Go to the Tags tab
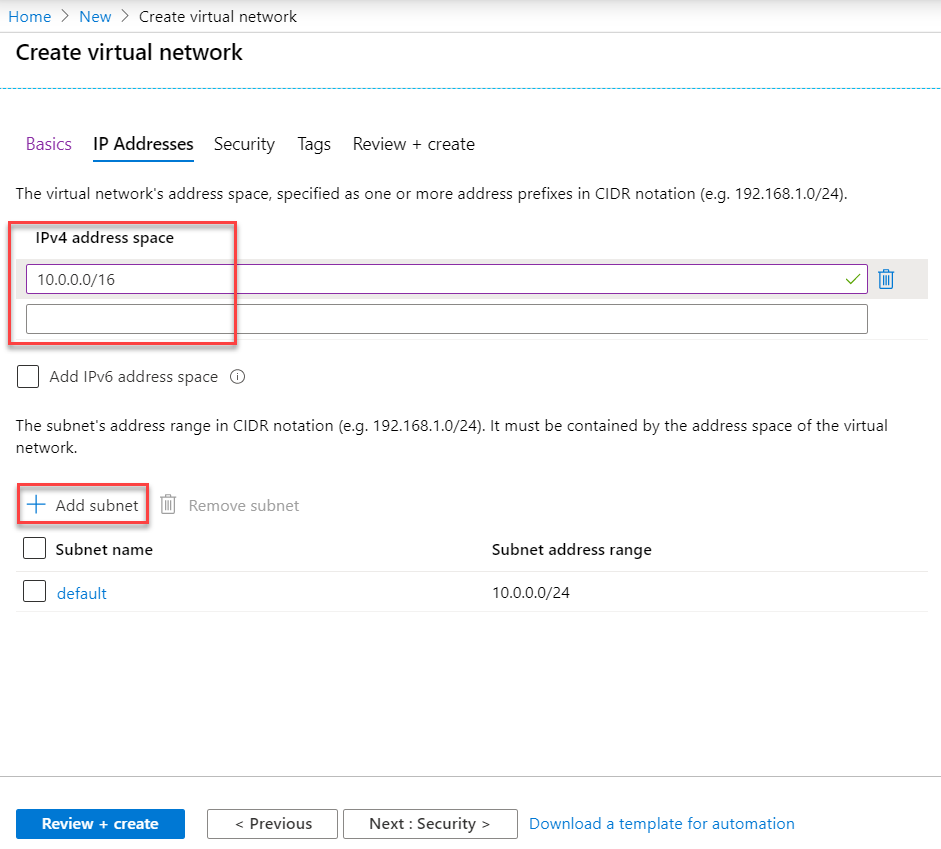 [314, 145]
